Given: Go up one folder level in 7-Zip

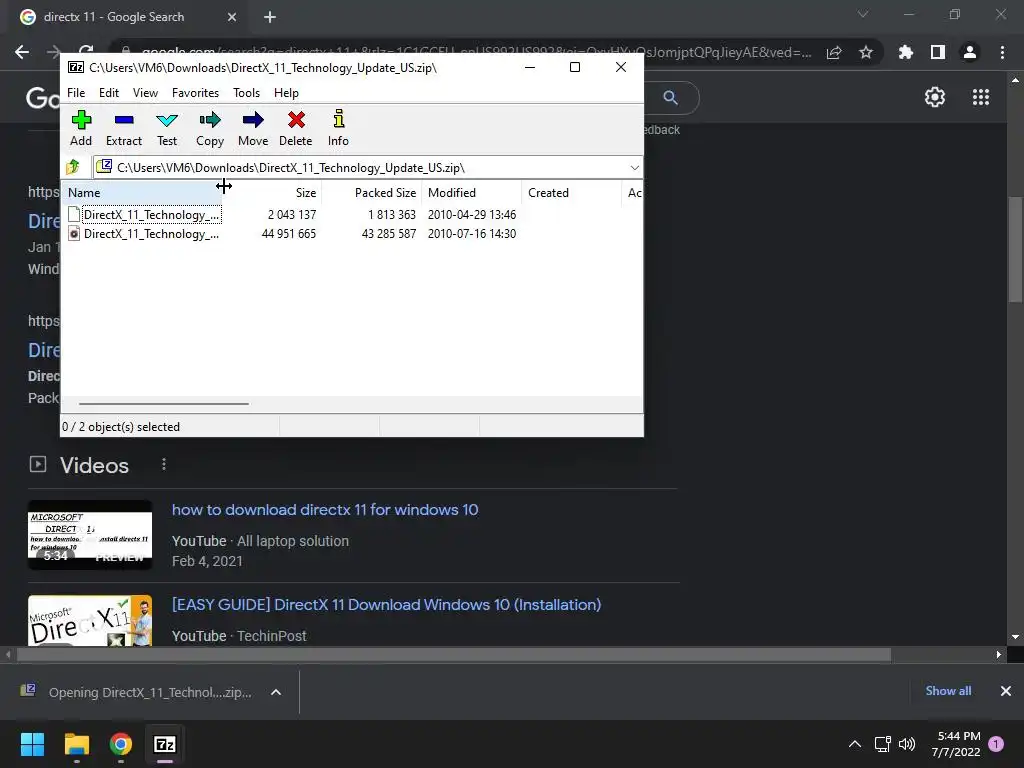Looking at the screenshot, I should (x=73, y=167).
